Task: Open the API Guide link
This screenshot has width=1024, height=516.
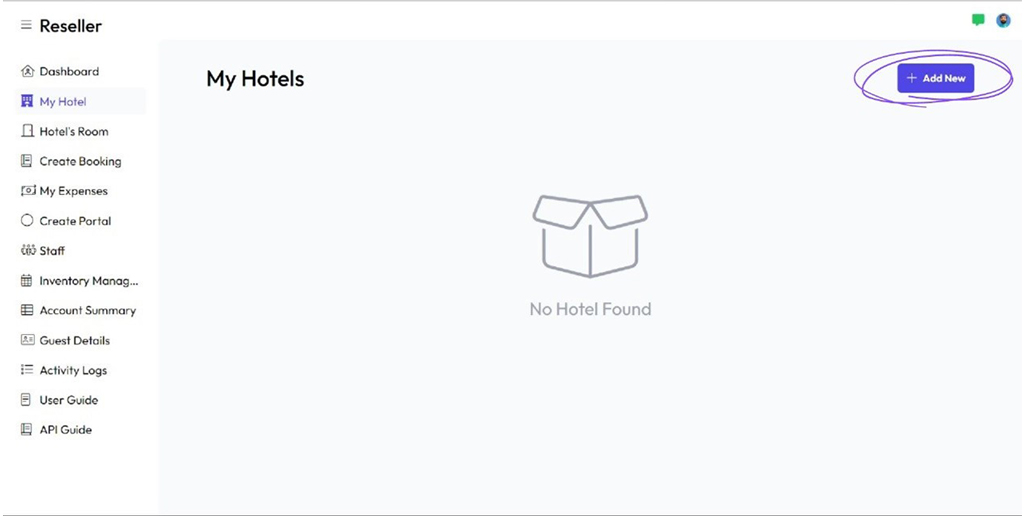Action: point(65,430)
